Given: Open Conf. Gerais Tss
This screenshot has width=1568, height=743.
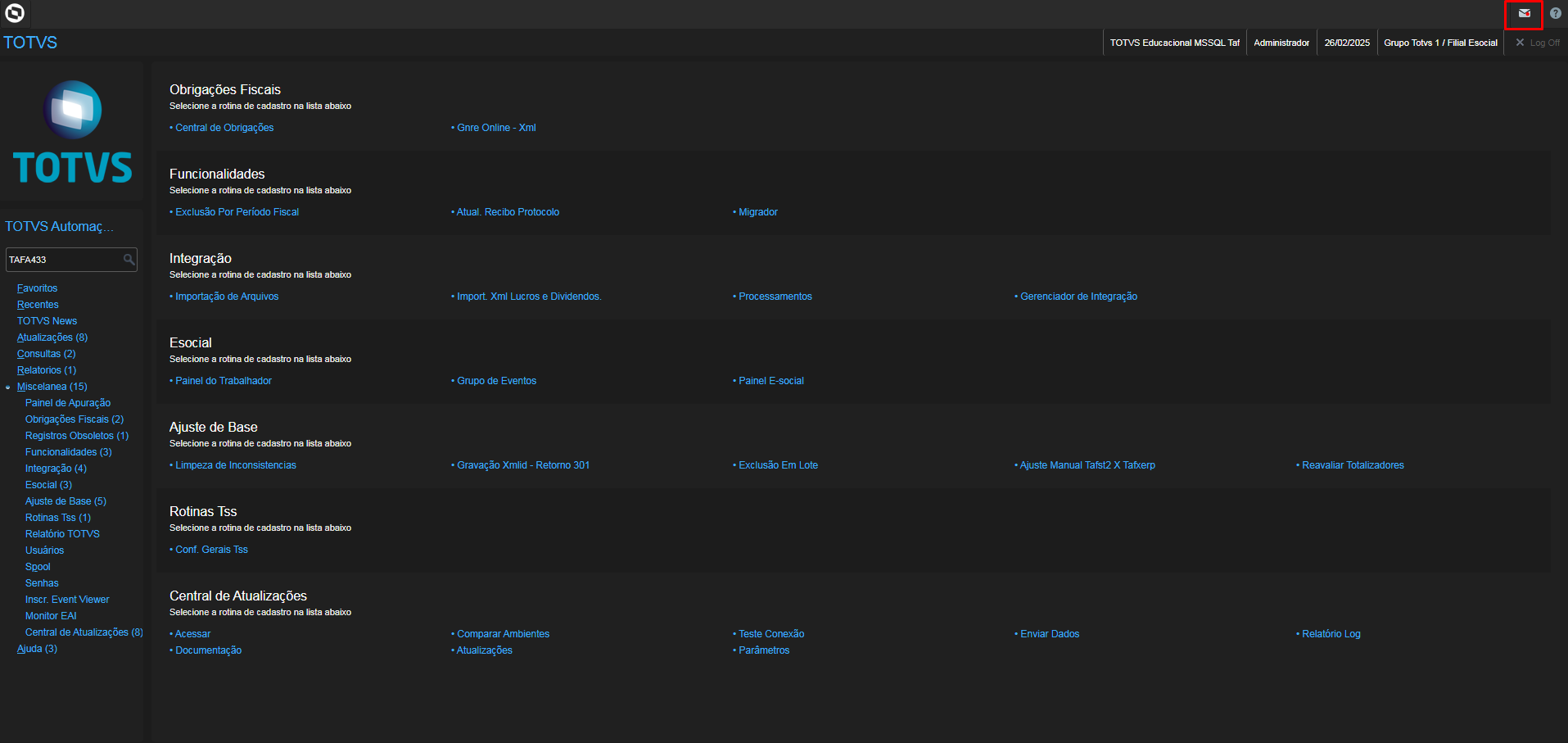Looking at the screenshot, I should (x=211, y=550).
